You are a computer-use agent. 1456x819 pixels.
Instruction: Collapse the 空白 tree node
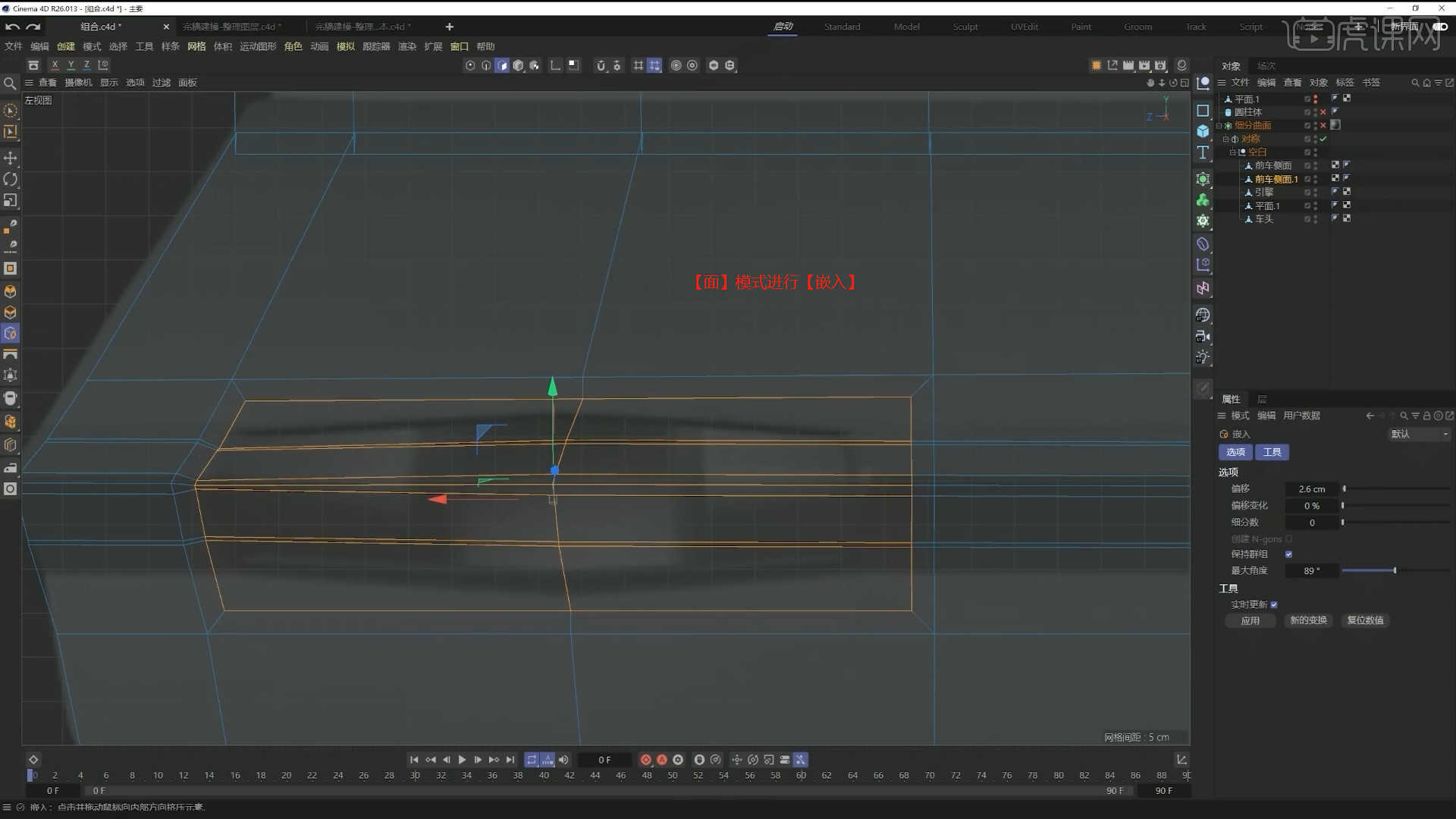(x=1232, y=152)
